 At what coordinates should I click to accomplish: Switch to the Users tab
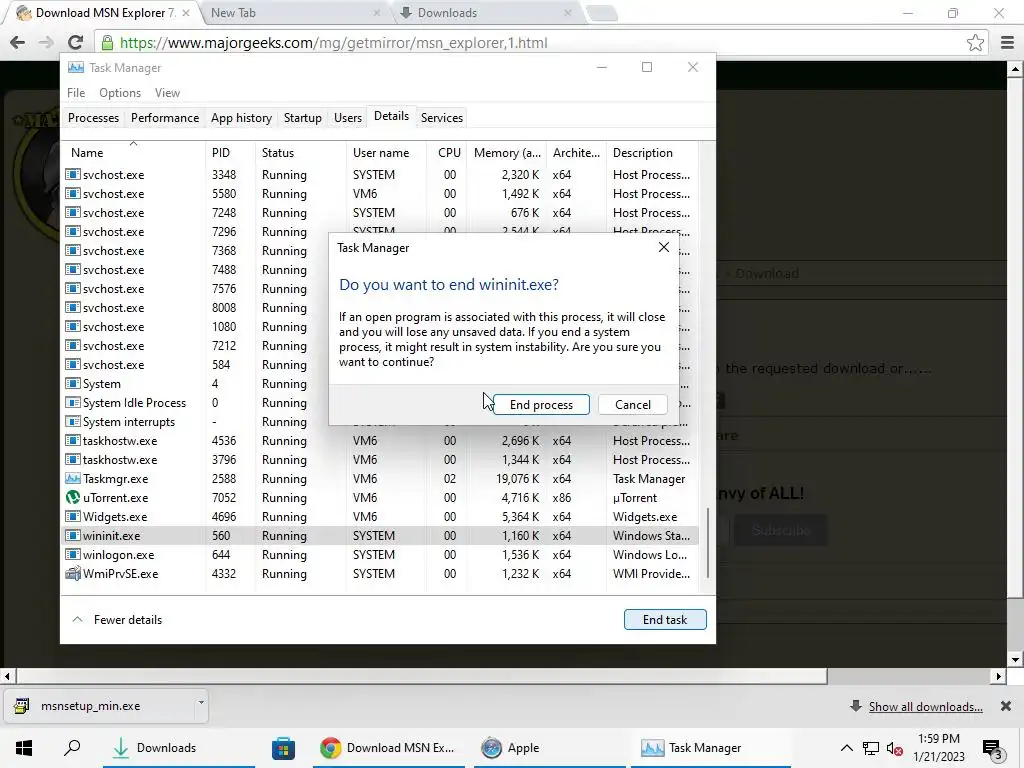347,118
